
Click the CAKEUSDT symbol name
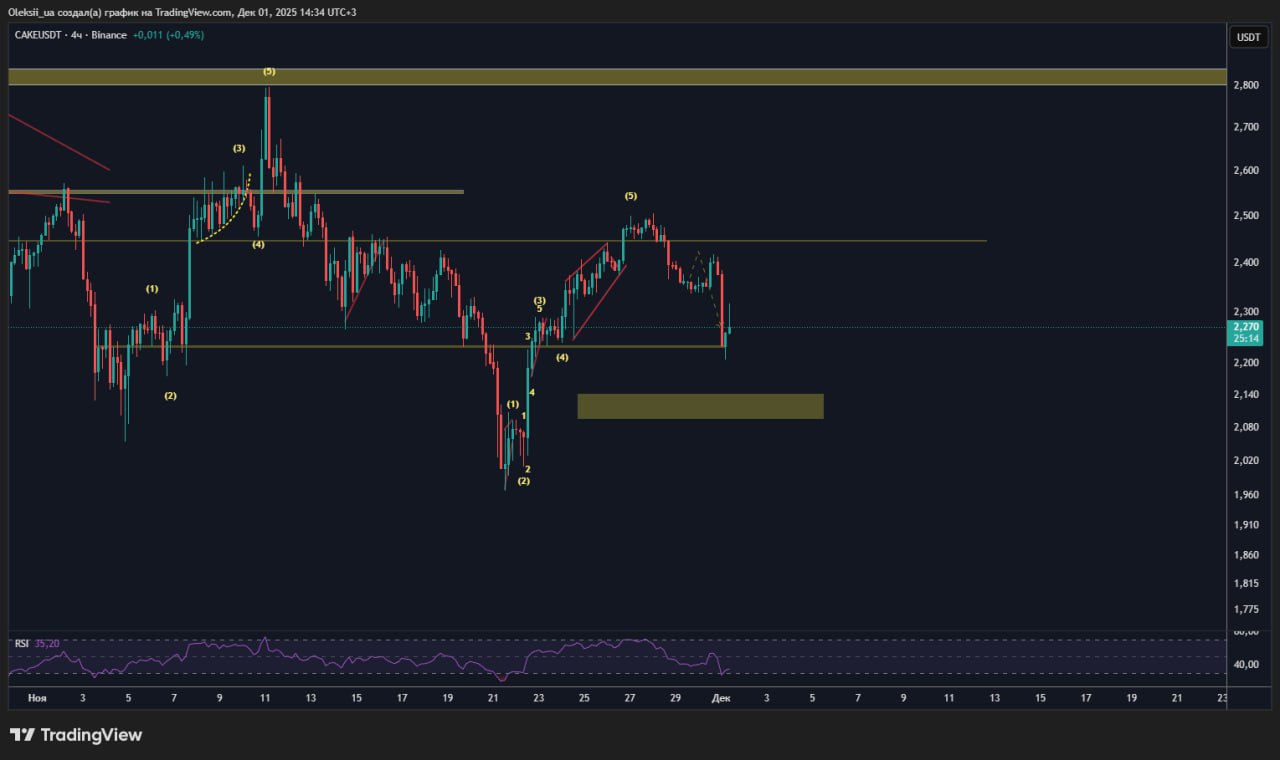click(37, 35)
